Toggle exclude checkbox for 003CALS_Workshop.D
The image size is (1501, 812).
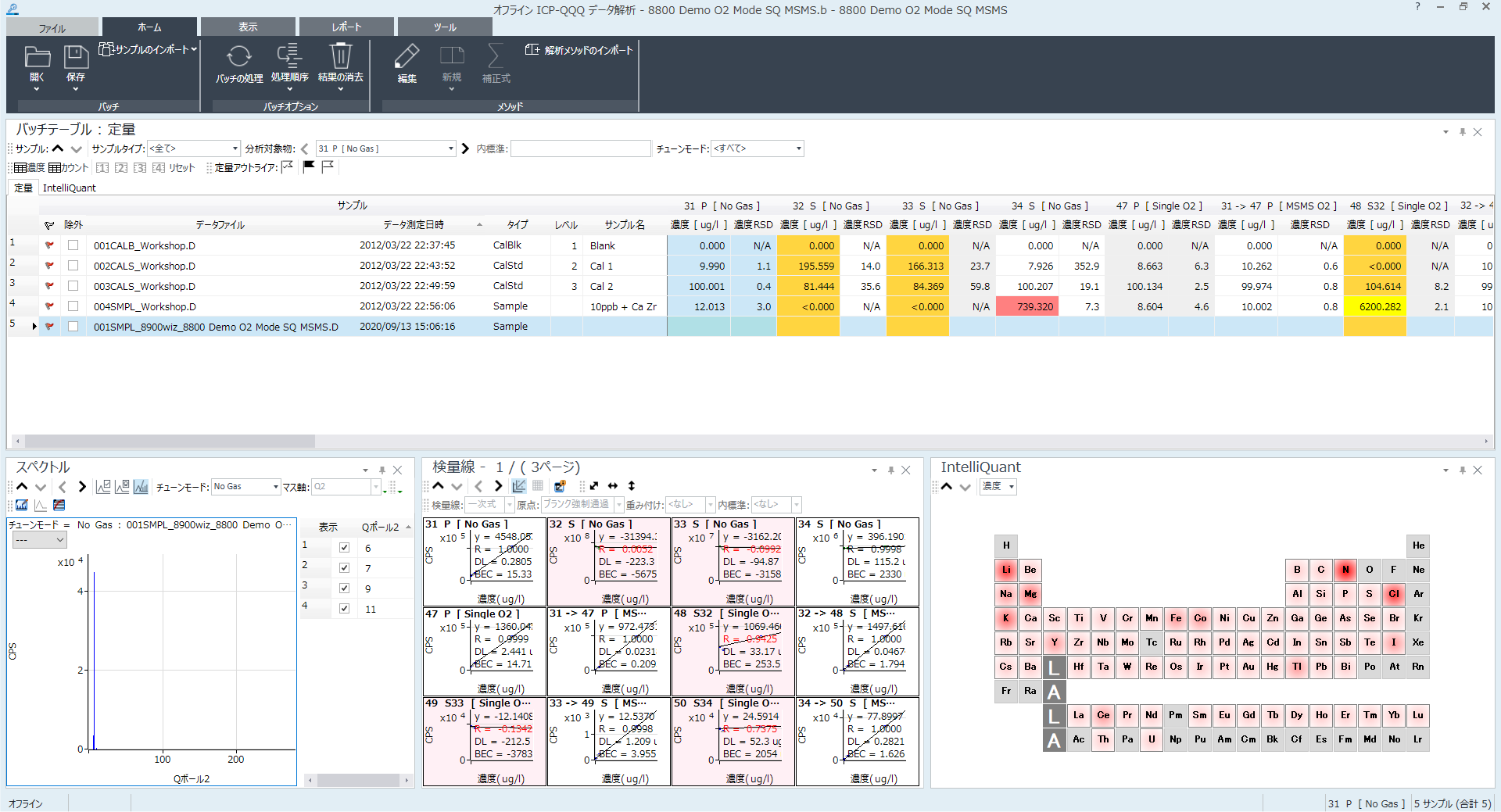click(73, 286)
